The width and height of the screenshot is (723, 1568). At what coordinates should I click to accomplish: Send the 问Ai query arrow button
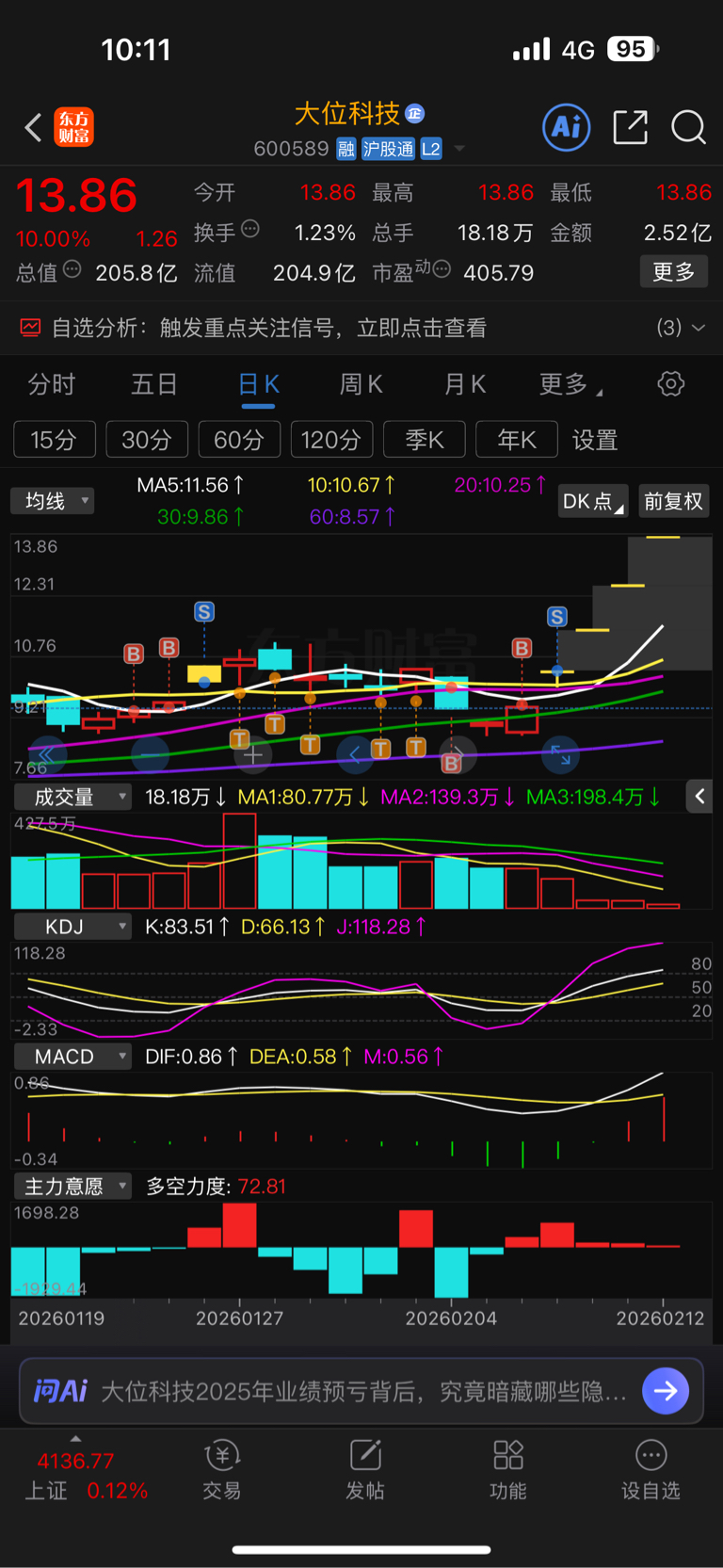666,1391
